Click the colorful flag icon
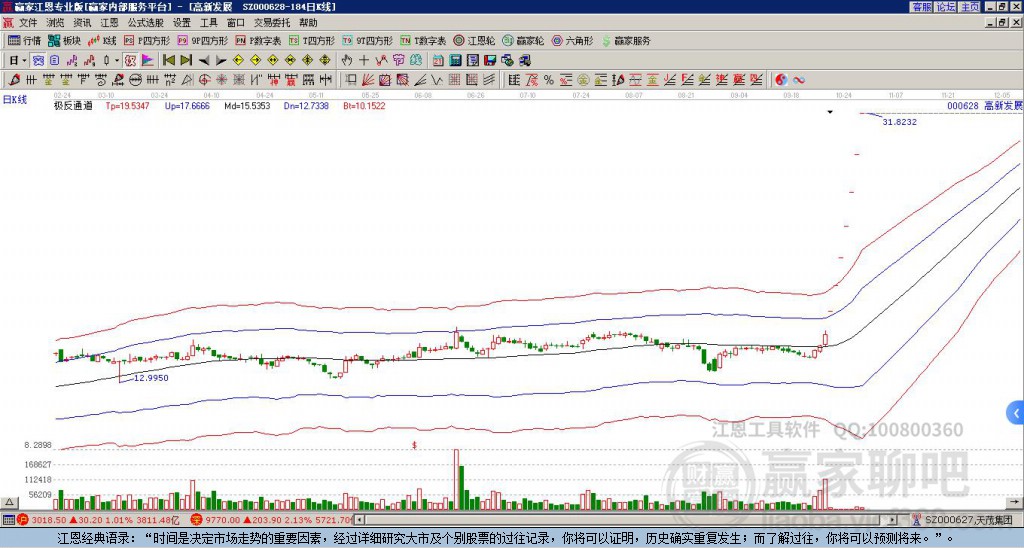1024x548 pixels. [x=148, y=61]
